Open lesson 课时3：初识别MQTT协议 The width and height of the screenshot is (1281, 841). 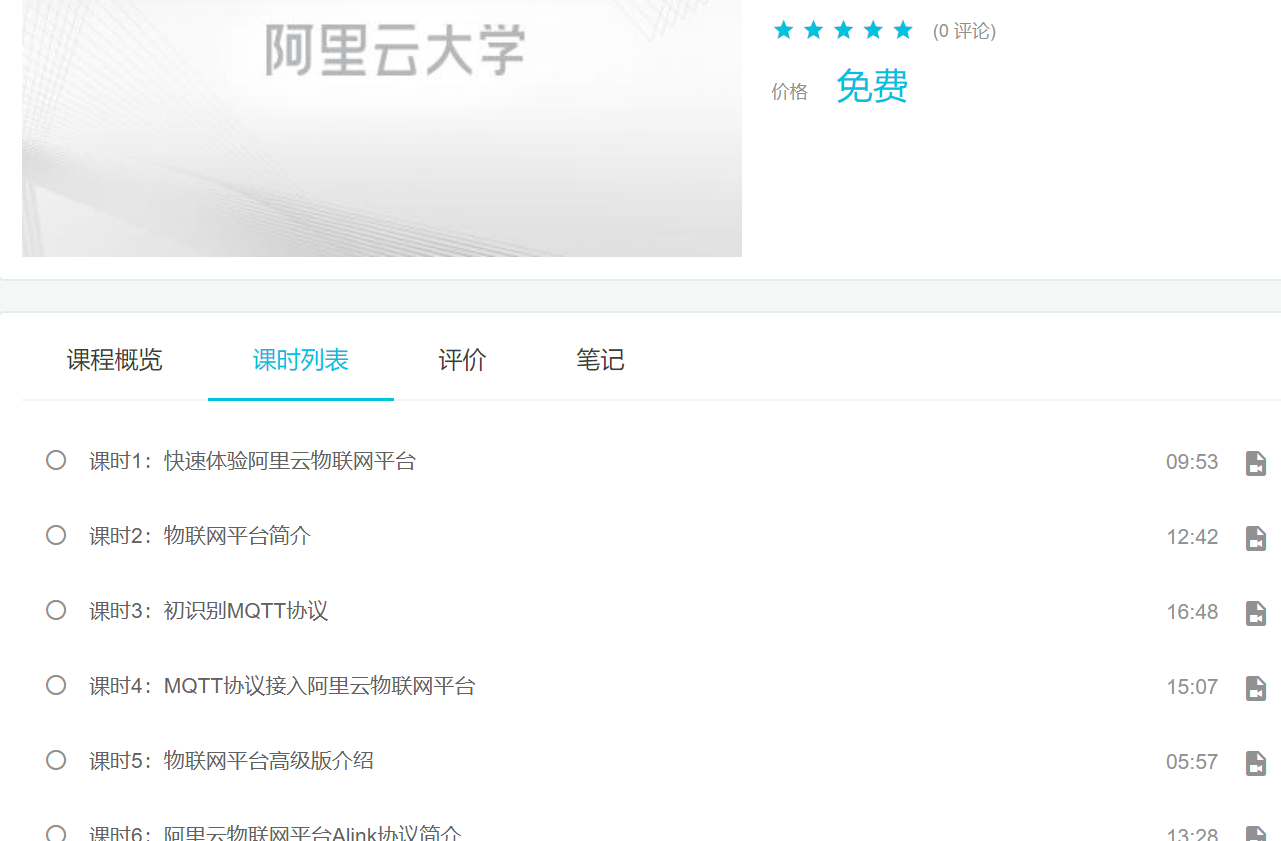208,611
